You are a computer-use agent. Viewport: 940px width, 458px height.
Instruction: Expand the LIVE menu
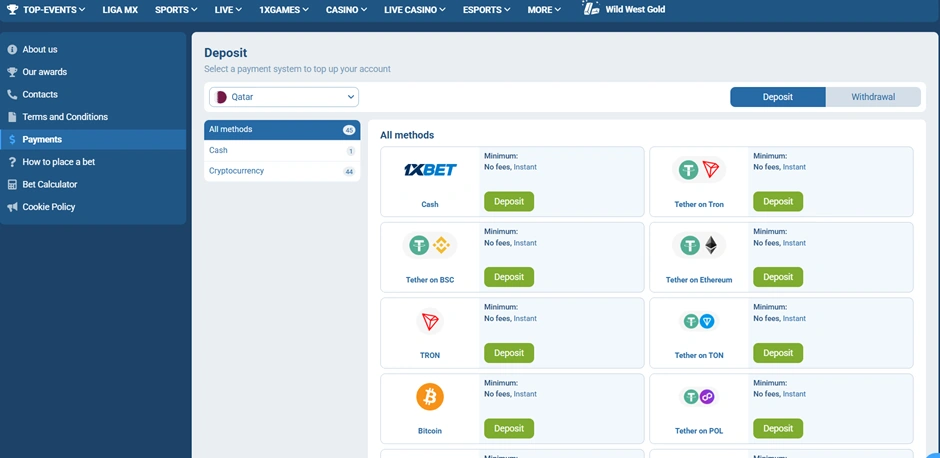point(228,10)
